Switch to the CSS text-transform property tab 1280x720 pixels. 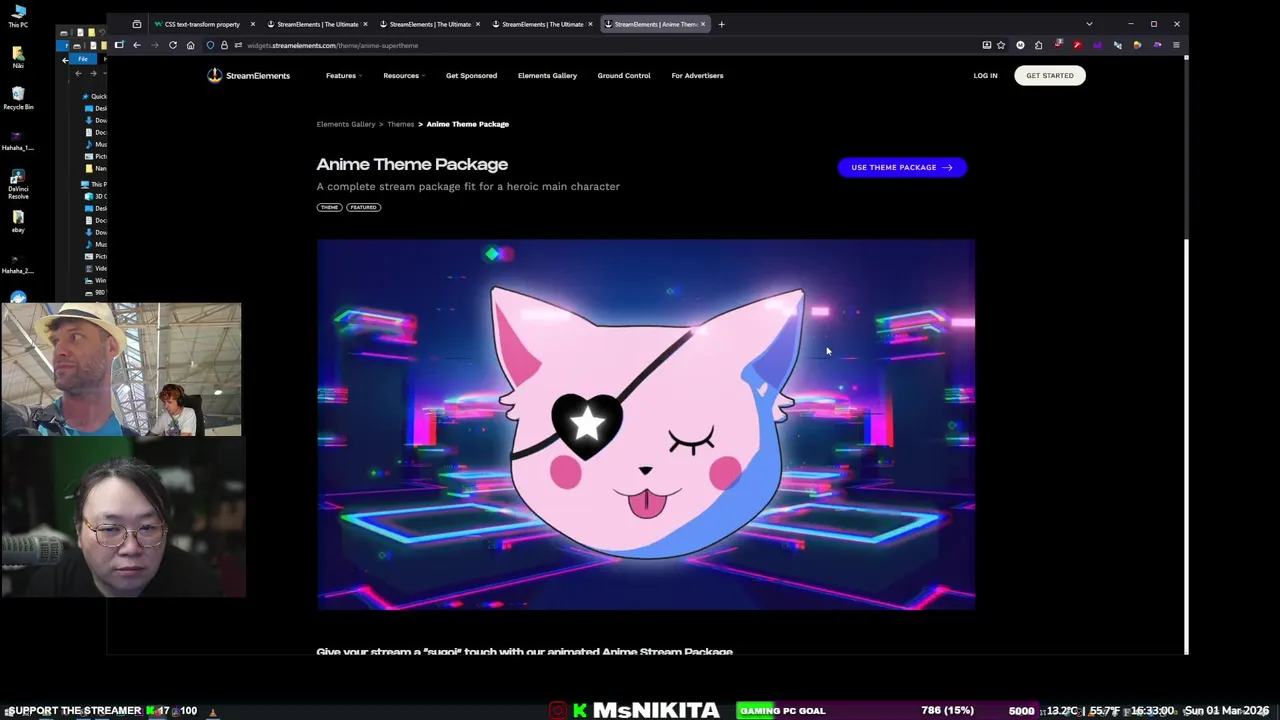click(x=203, y=24)
